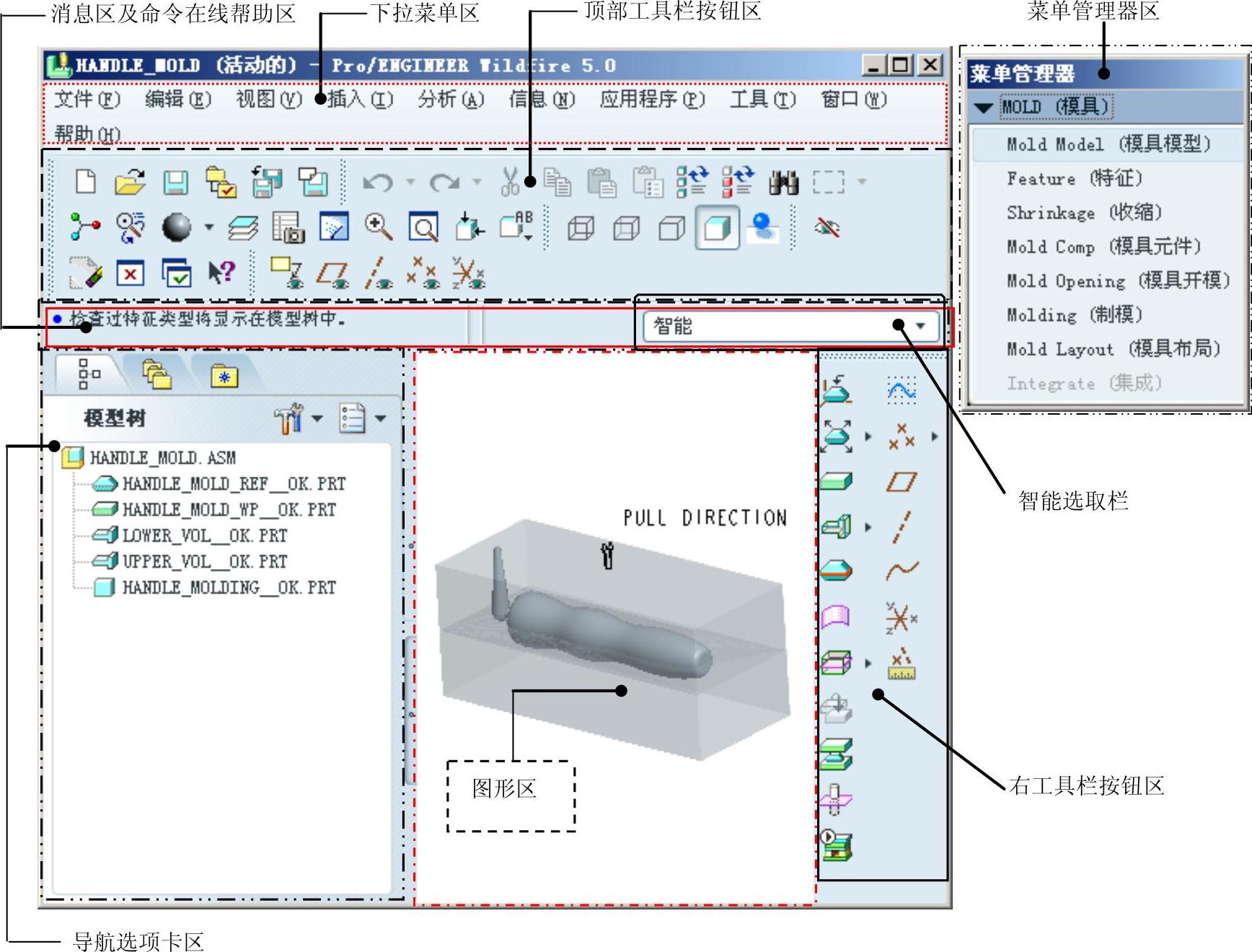
Task: Click the datum axis tool in right toolbar
Action: pos(901,526)
